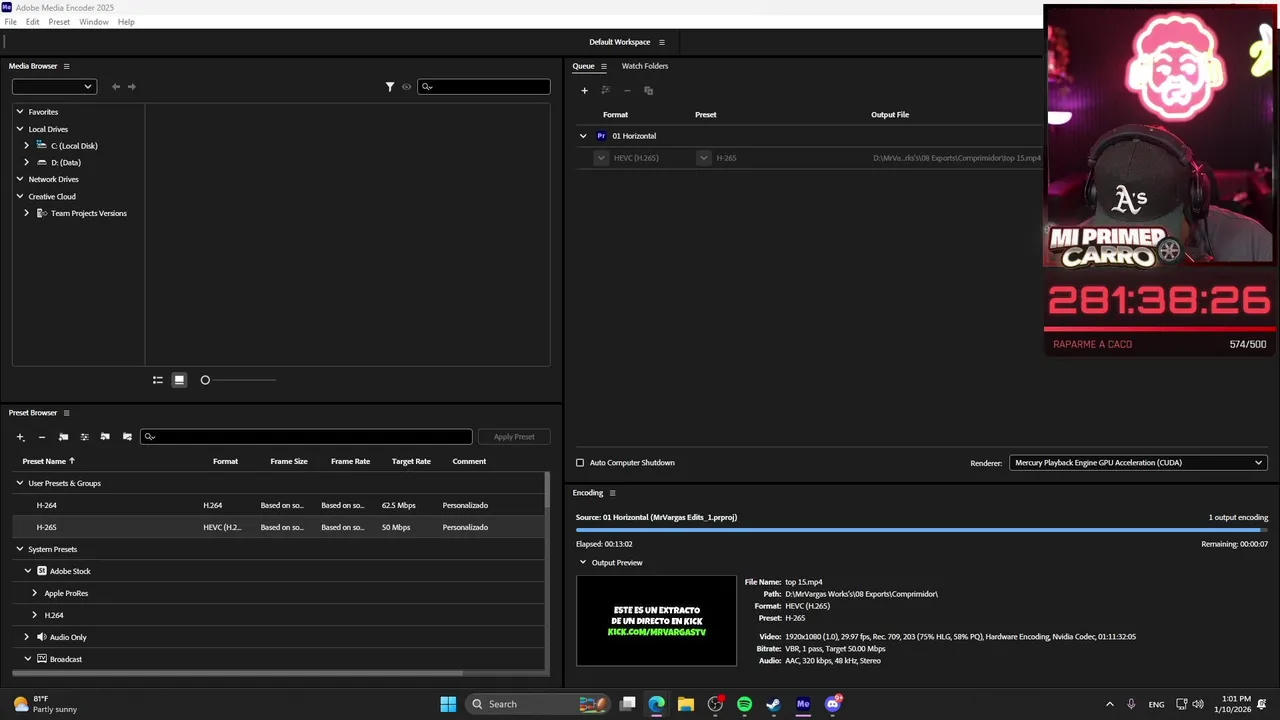Click the Adobe Stock icon in presets
Image resolution: width=1280 pixels, height=720 pixels.
point(42,571)
